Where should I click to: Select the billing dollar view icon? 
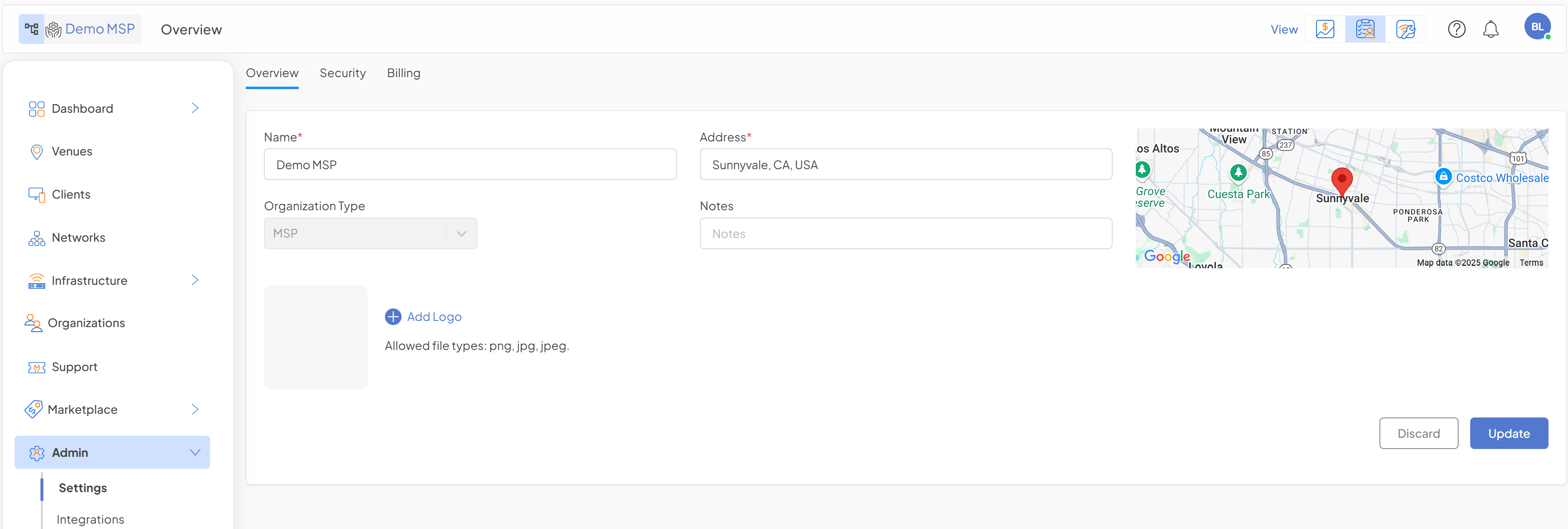(1324, 29)
